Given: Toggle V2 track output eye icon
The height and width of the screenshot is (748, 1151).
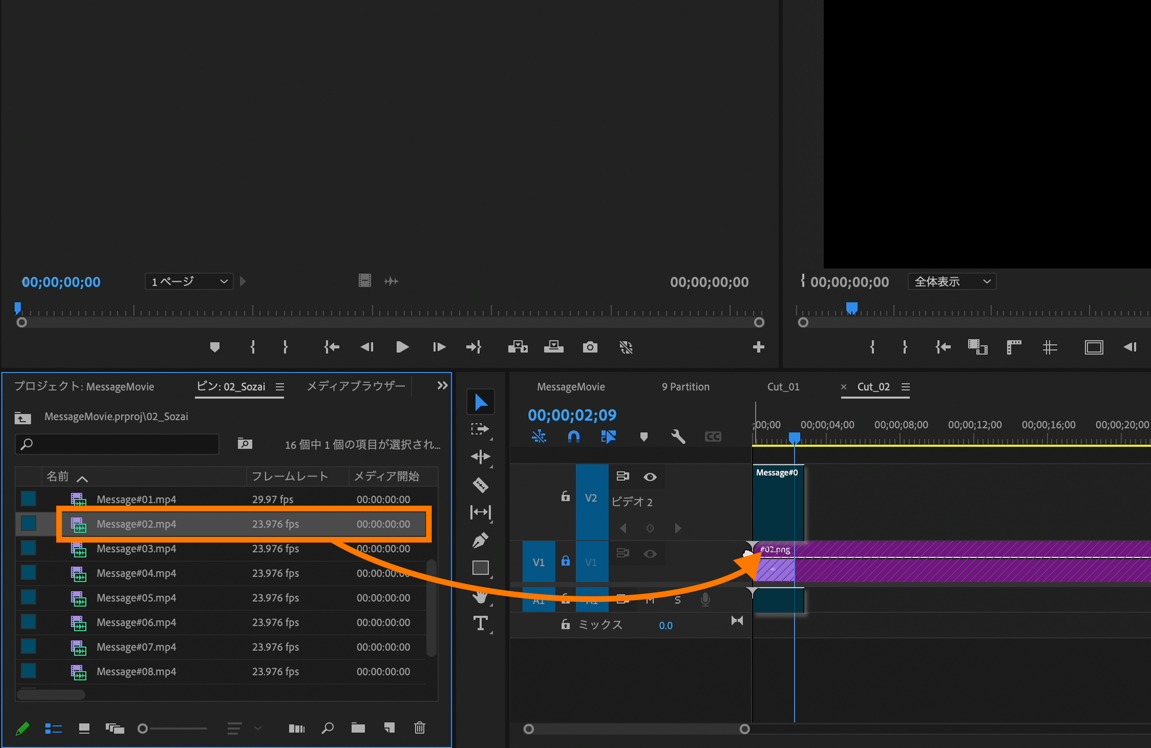Looking at the screenshot, I should point(650,477).
